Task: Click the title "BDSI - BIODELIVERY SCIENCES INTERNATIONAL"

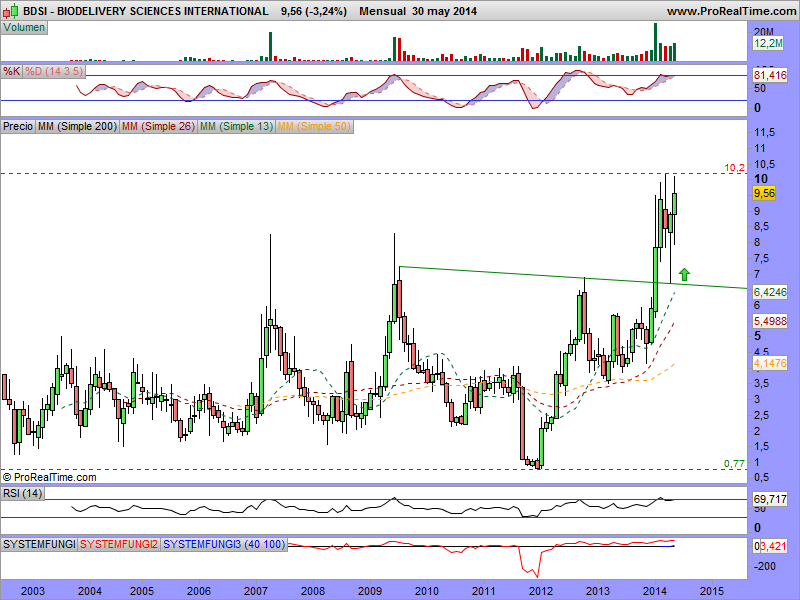Action: (145, 11)
